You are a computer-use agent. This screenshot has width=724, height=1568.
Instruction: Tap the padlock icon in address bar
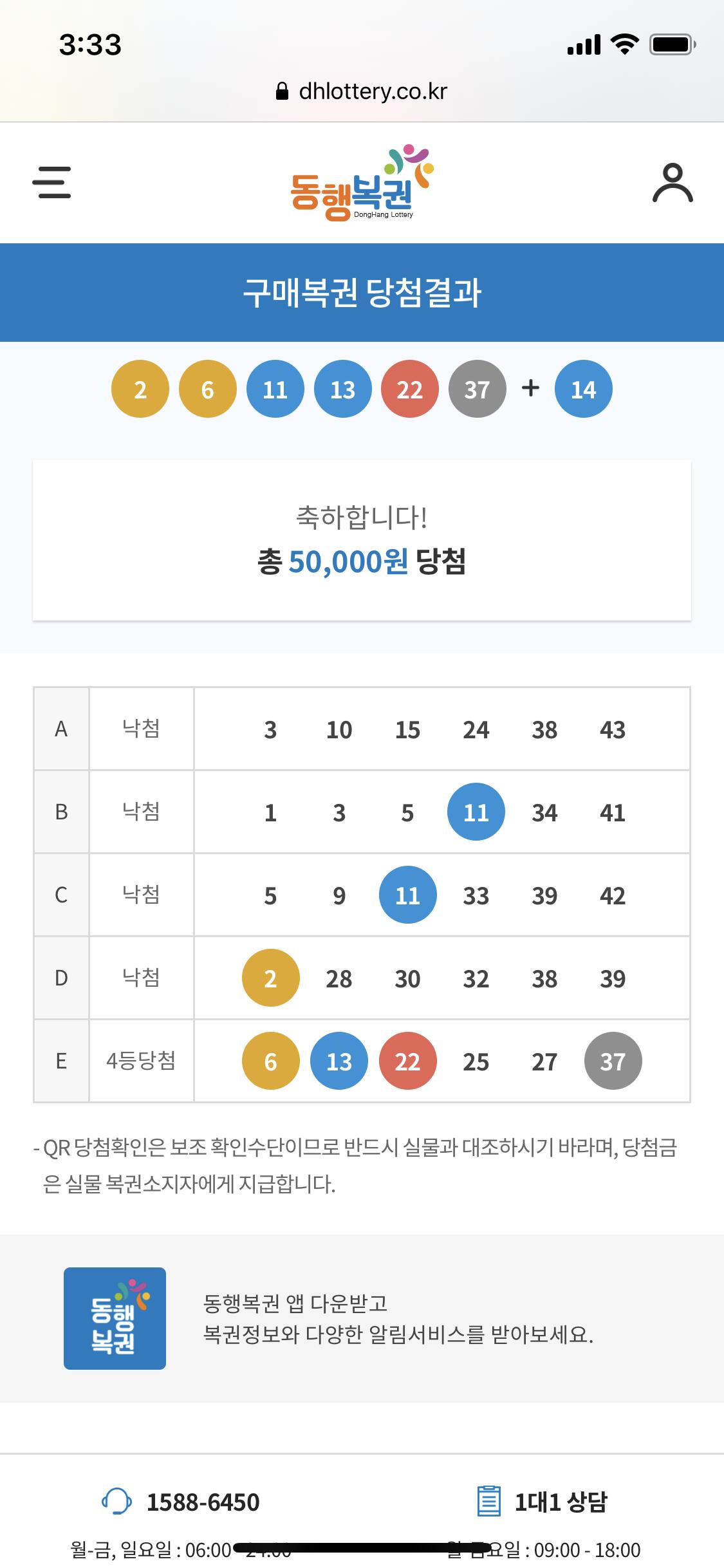(282, 91)
